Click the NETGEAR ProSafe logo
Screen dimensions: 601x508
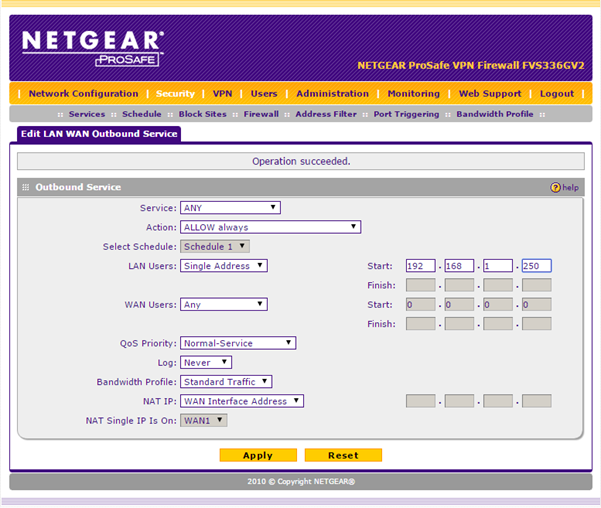93,48
